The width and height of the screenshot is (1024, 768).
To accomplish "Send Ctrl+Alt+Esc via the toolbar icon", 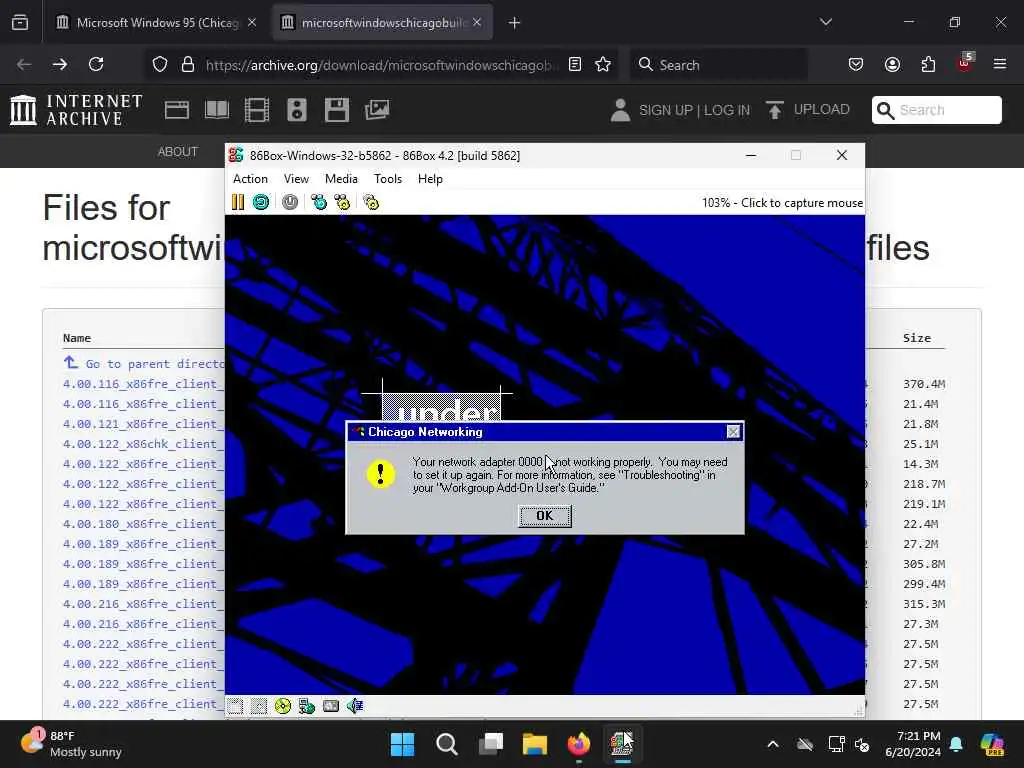I will [x=342, y=202].
